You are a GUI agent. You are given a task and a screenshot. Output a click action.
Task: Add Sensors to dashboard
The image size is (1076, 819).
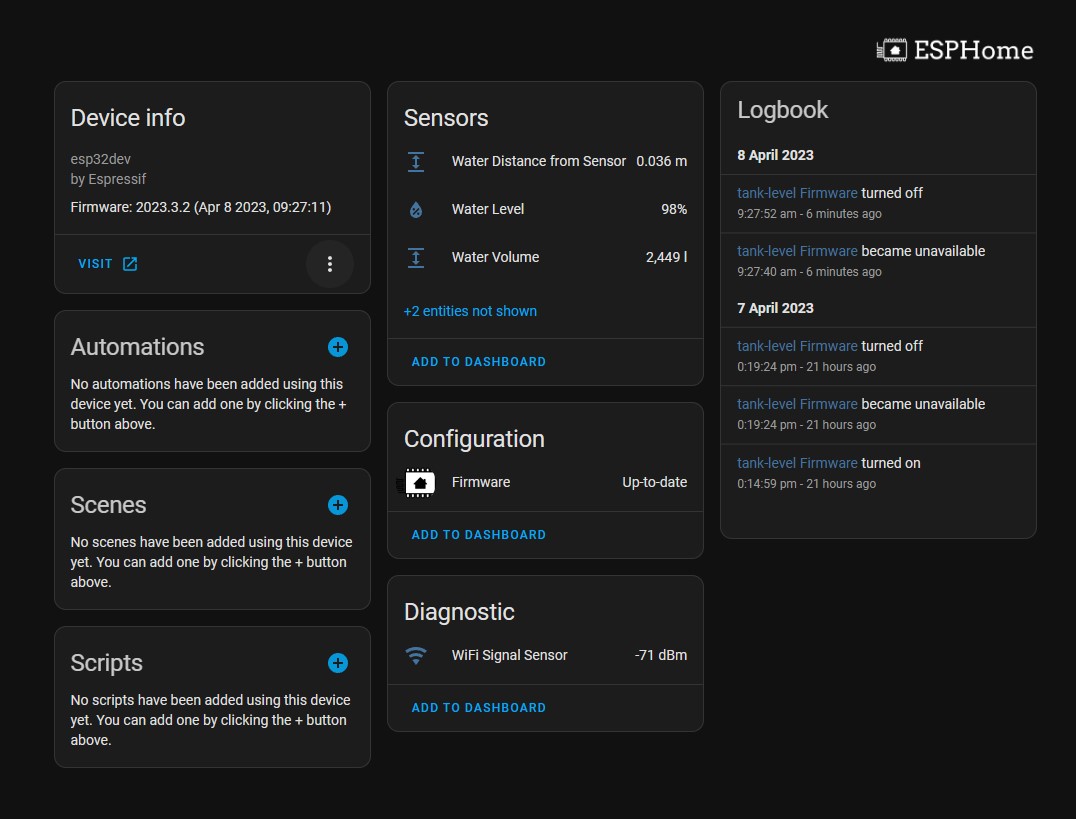pyautogui.click(x=479, y=362)
